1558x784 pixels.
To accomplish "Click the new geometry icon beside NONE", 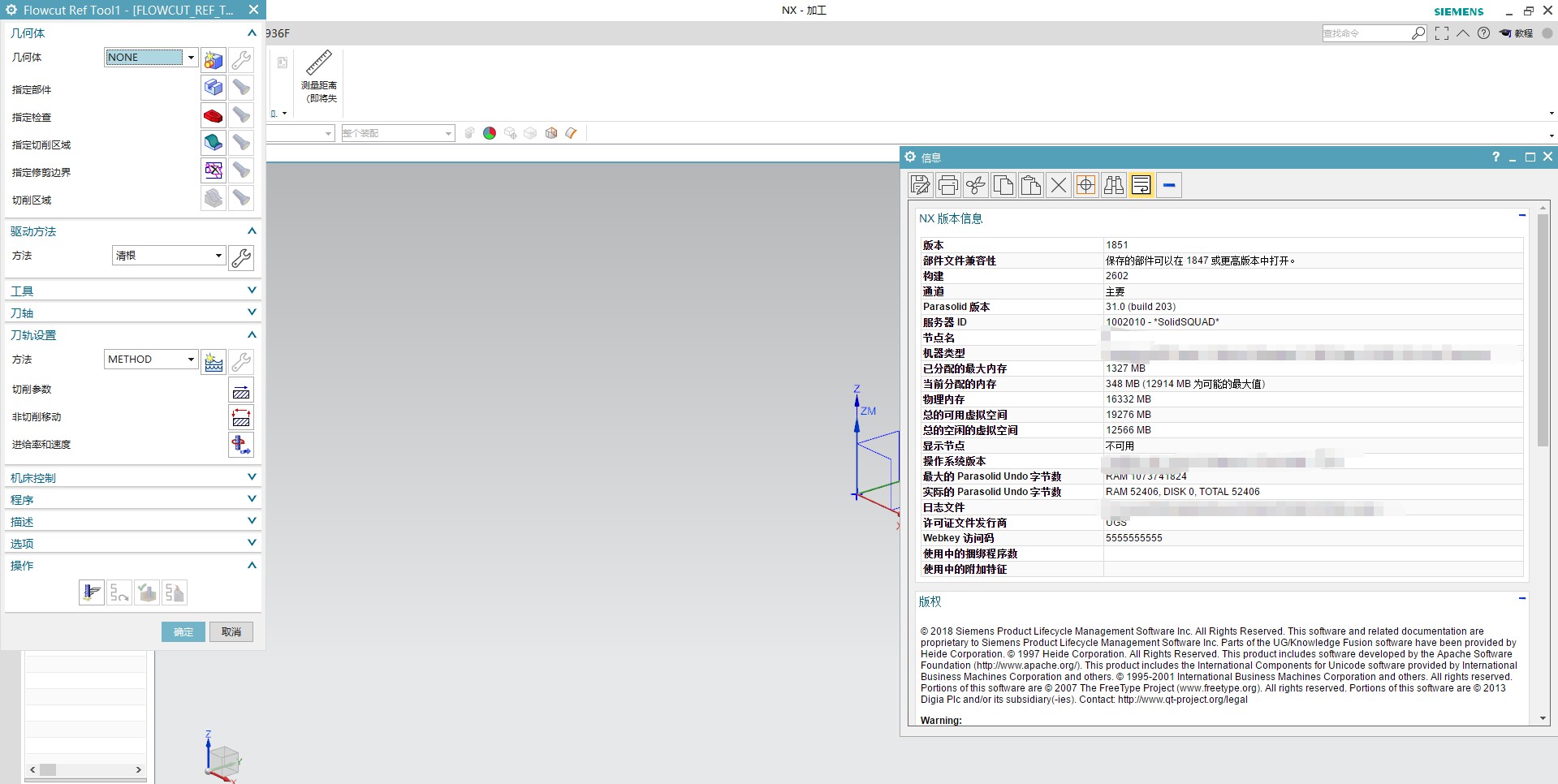I will pyautogui.click(x=214, y=60).
